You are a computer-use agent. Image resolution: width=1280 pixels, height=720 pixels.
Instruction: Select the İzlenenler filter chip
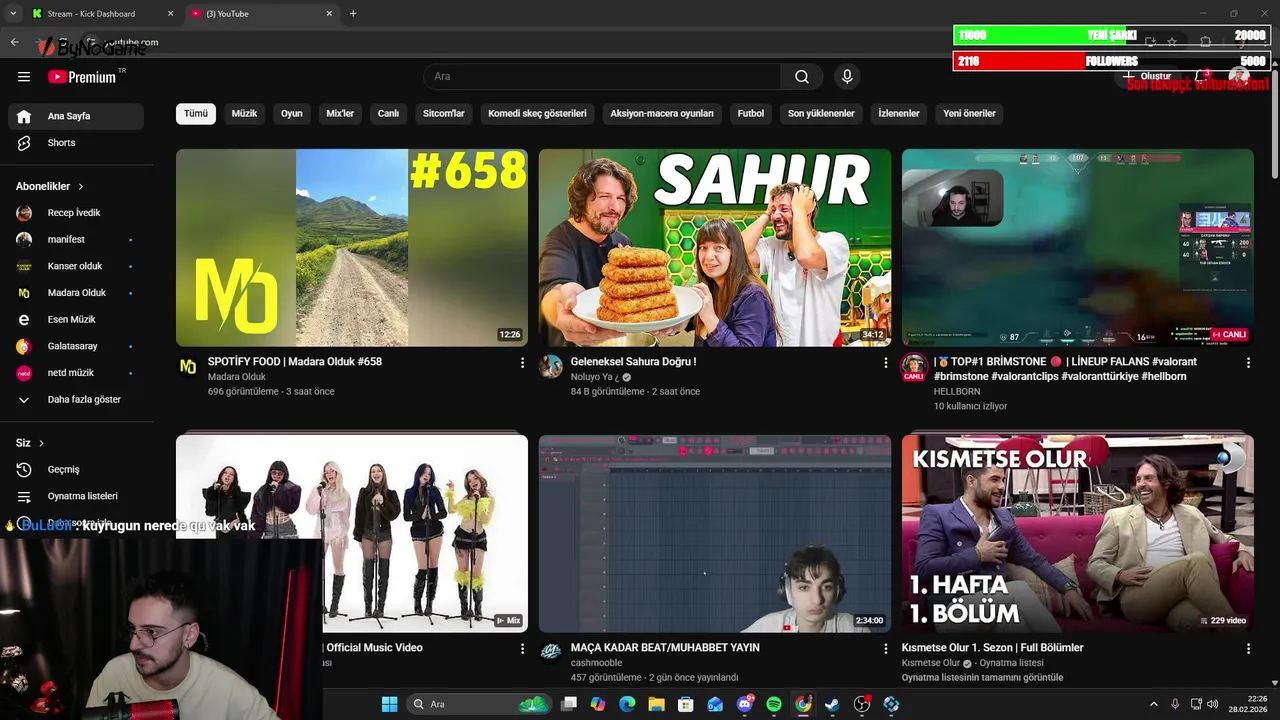(899, 113)
